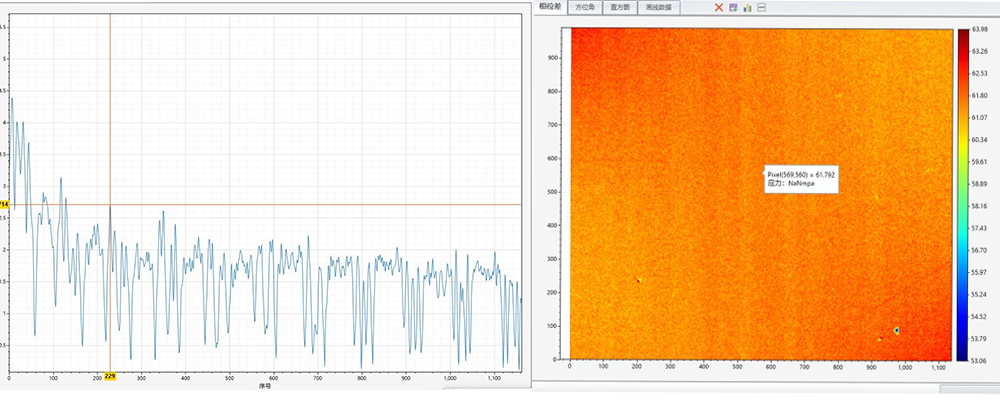1000x400 pixels.
Task: Open the 方位角 tab
Action: coord(585,8)
